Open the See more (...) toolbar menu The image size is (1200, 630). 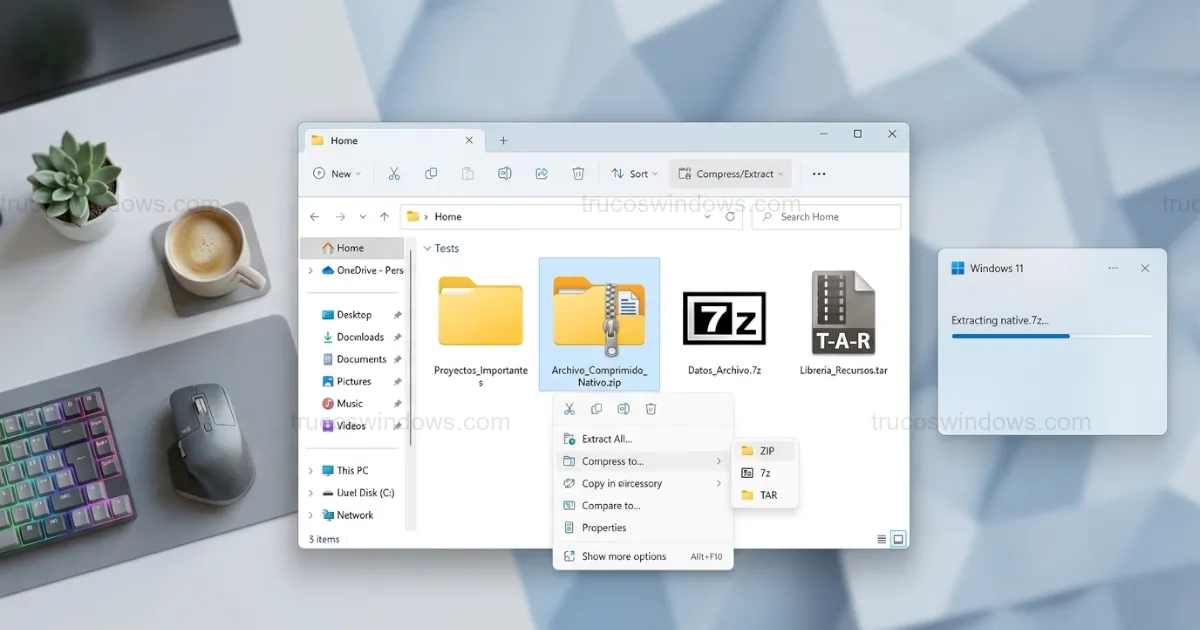click(819, 174)
